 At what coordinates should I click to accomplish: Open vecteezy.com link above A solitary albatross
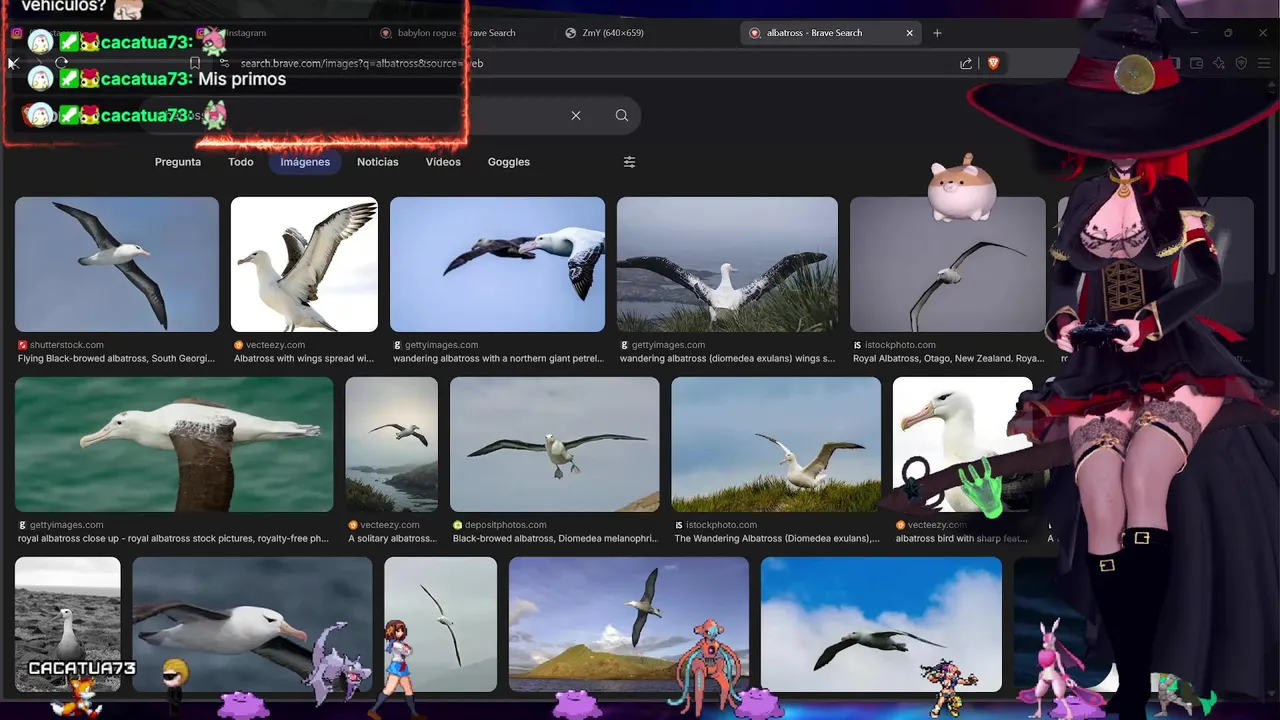389,525
